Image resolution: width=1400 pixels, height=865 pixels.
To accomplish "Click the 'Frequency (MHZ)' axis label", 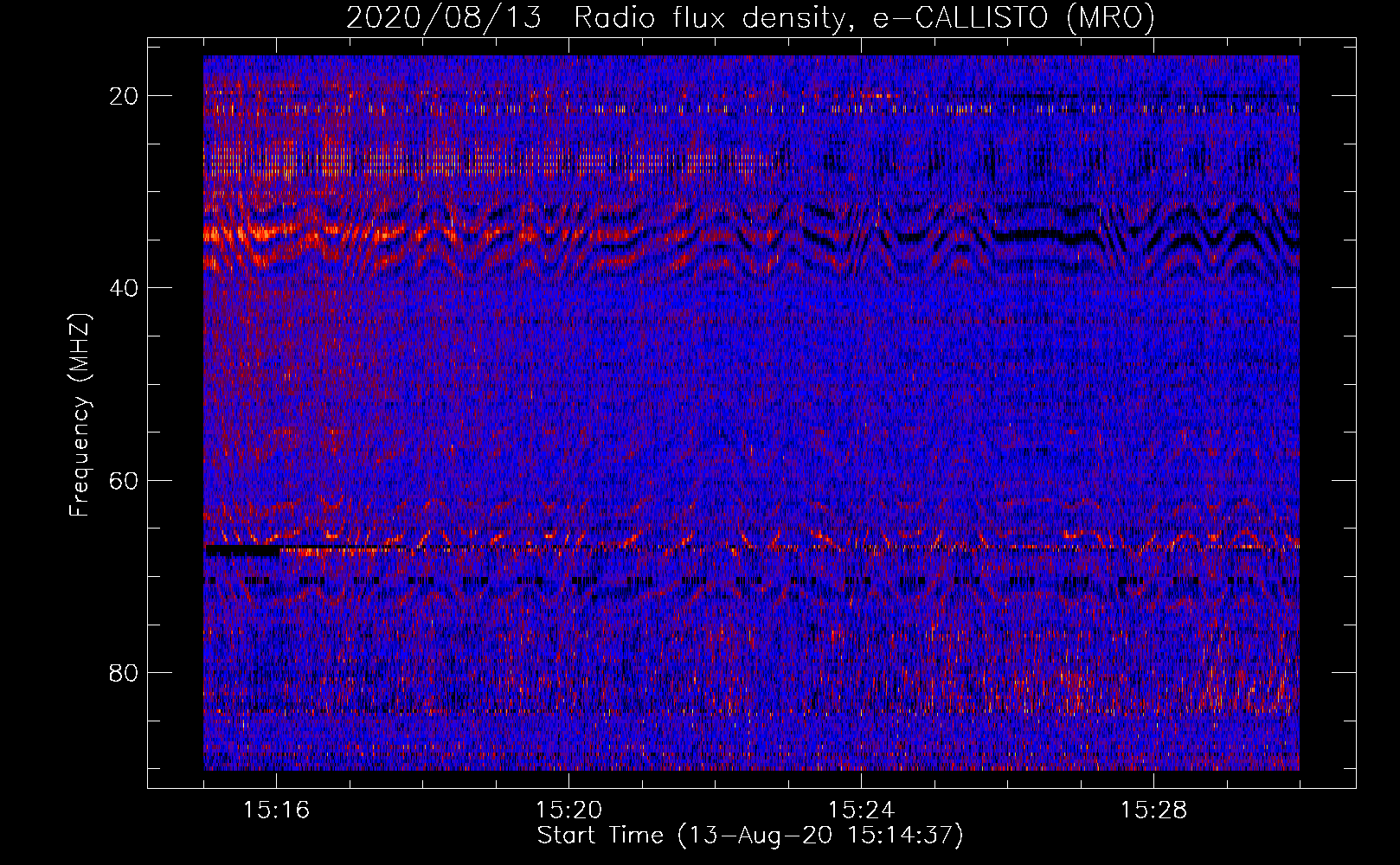I will [x=80, y=415].
